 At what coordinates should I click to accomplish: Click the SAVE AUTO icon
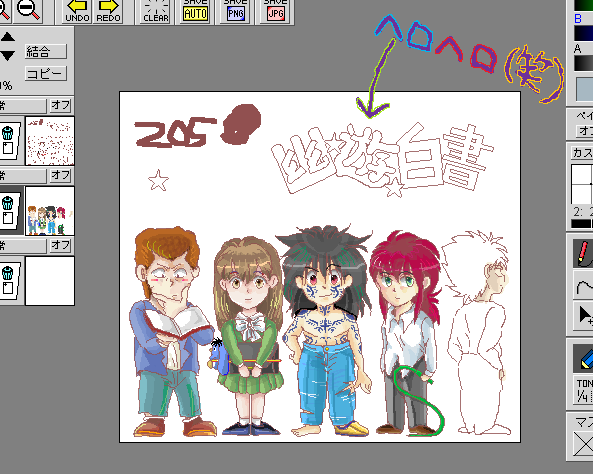coord(196,11)
